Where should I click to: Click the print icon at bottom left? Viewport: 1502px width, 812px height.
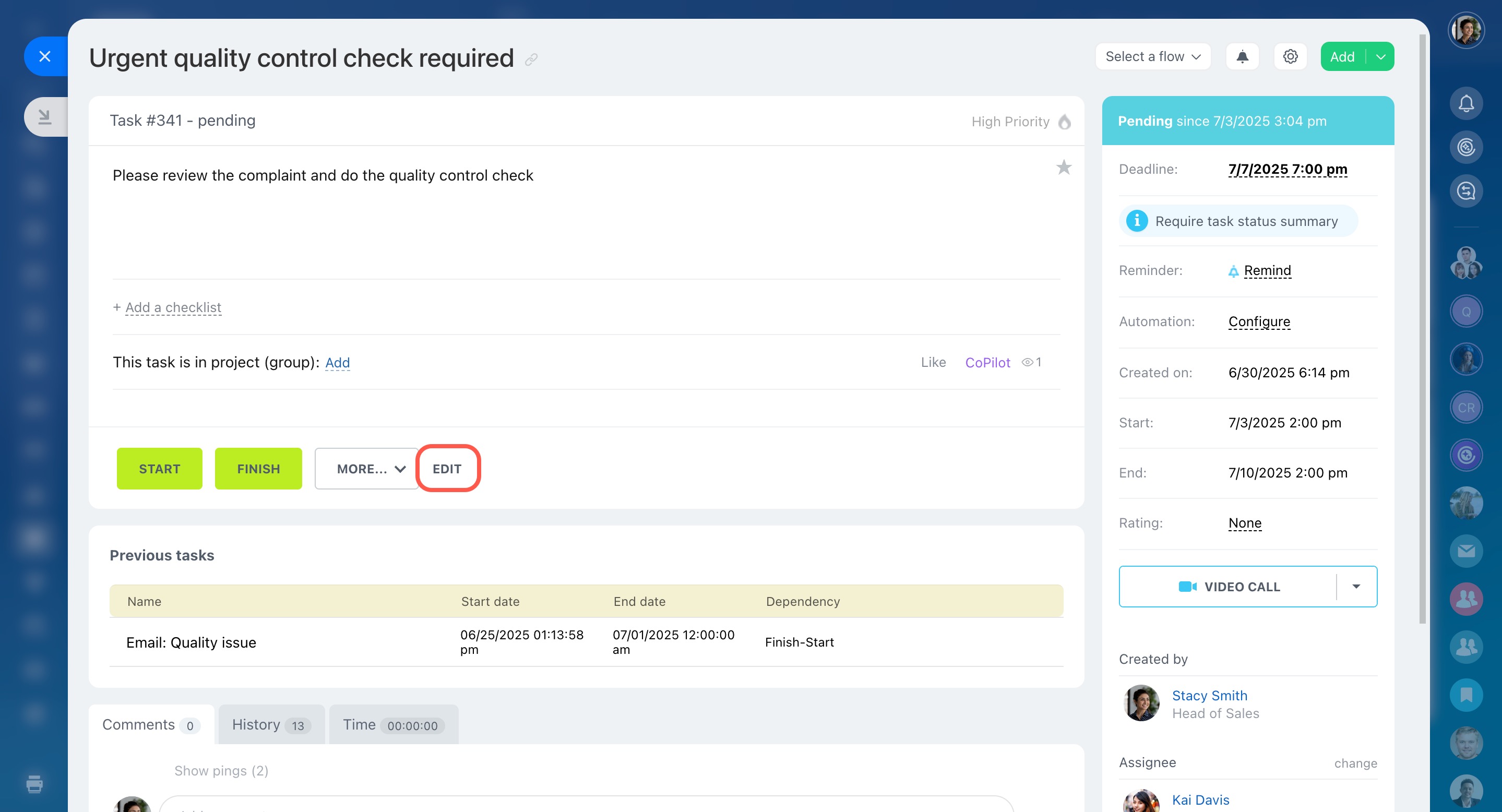pyautogui.click(x=34, y=784)
